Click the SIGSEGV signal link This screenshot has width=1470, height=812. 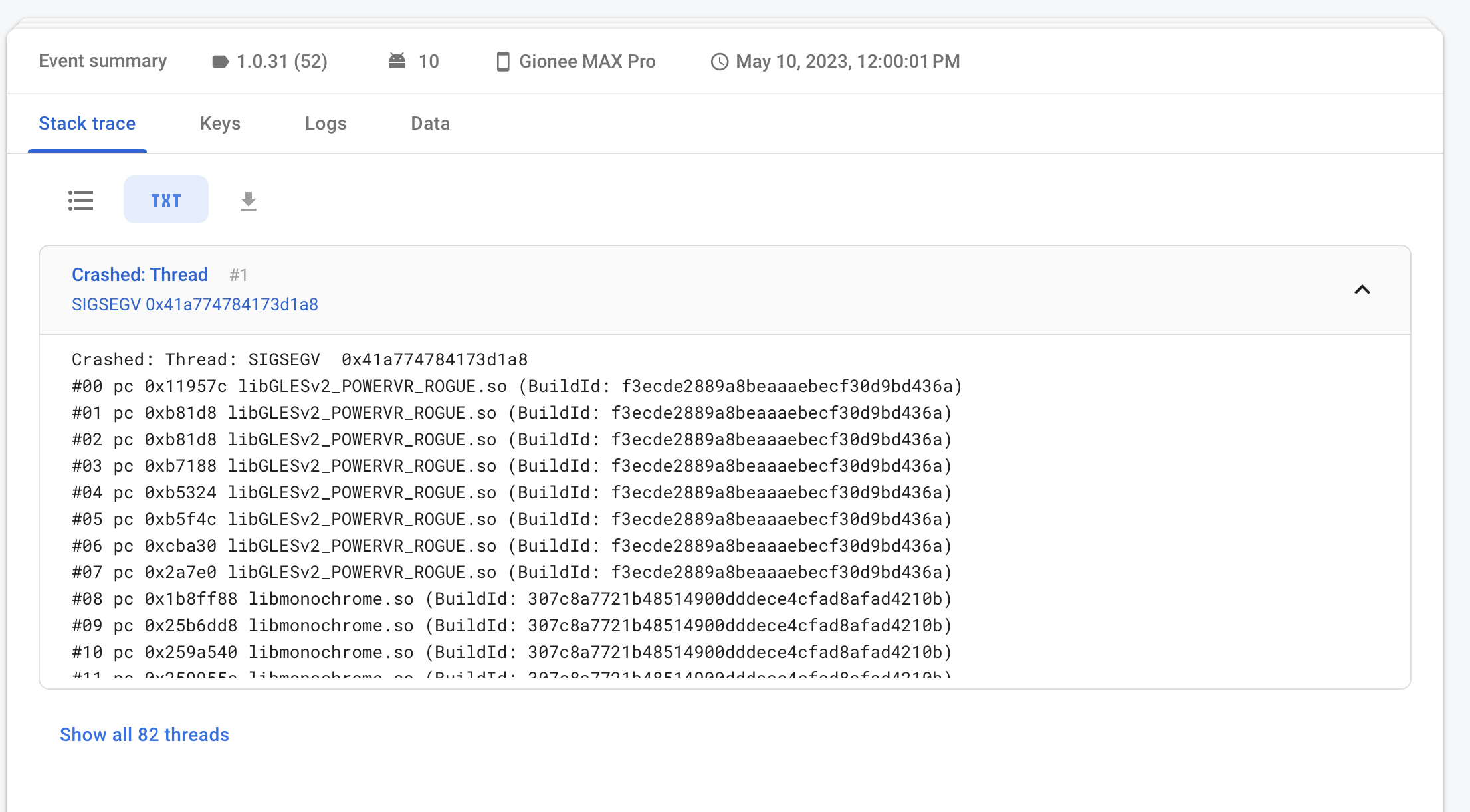click(195, 304)
